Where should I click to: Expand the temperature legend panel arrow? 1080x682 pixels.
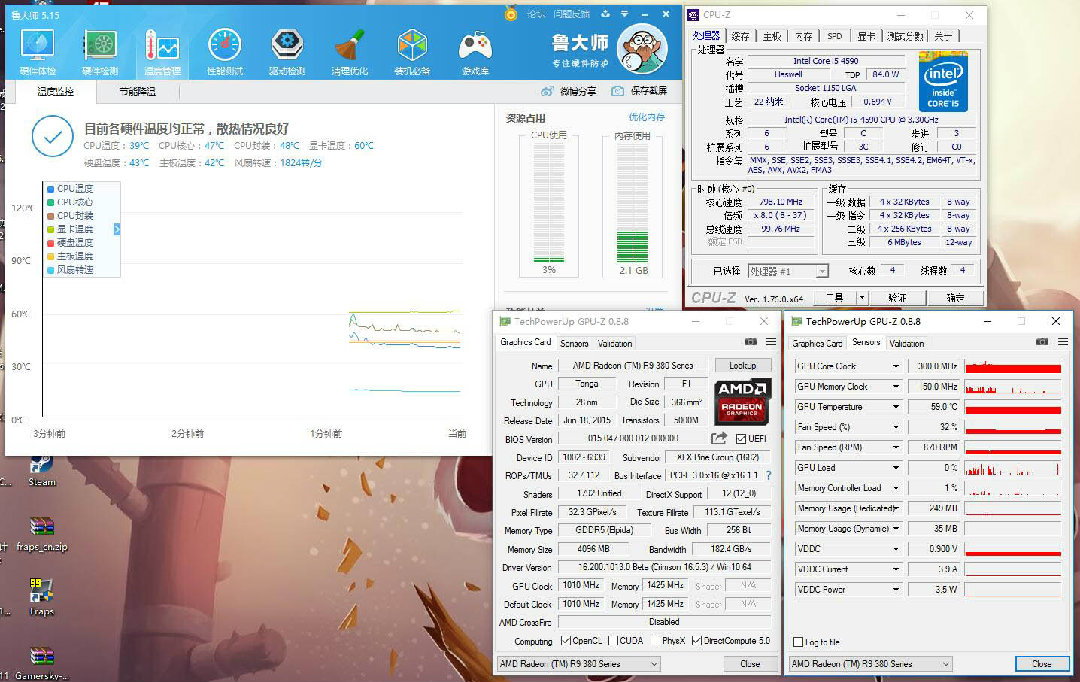[117, 229]
